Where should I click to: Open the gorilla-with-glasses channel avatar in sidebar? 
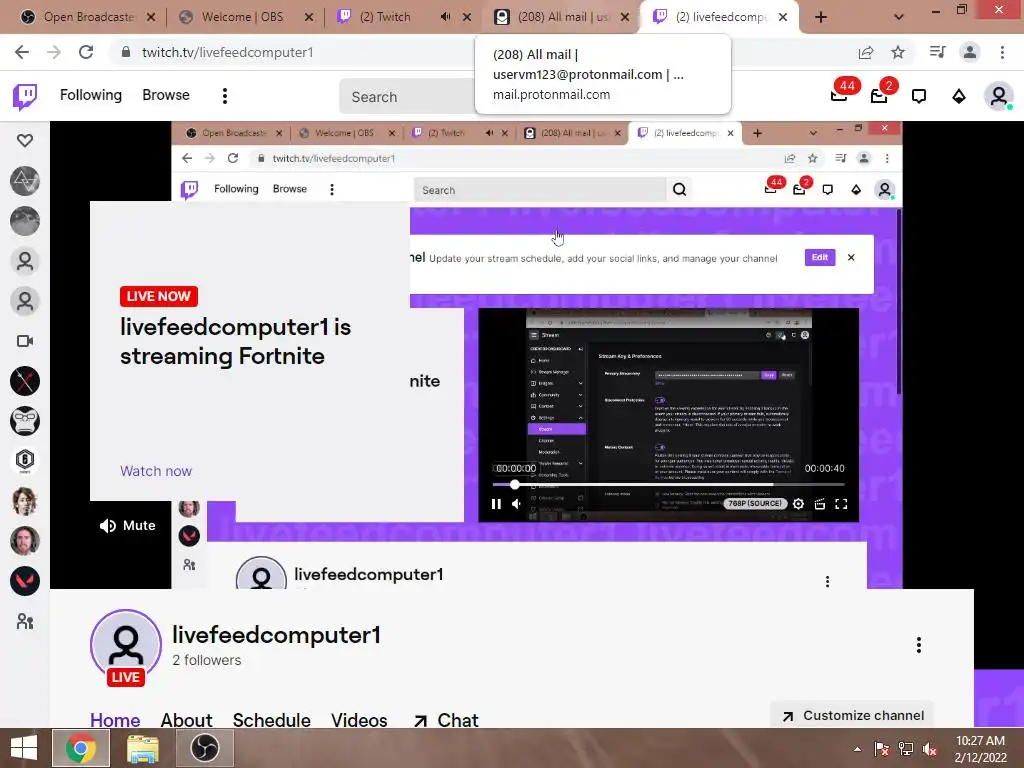coord(25,421)
